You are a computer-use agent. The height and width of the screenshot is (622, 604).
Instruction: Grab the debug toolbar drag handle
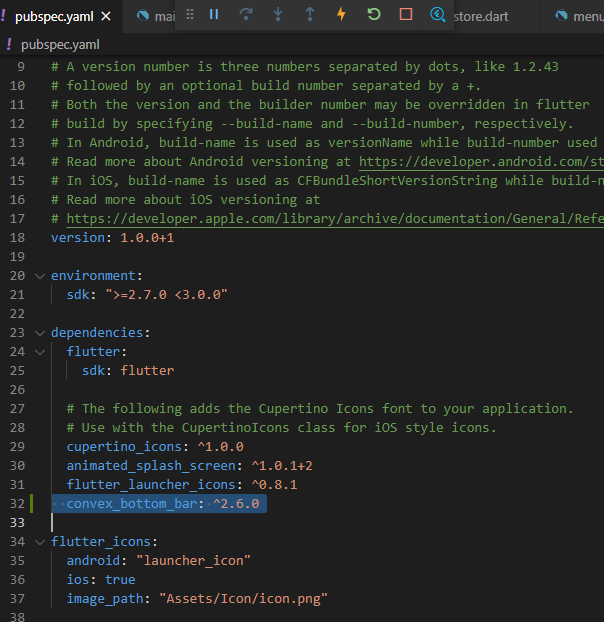click(190, 15)
